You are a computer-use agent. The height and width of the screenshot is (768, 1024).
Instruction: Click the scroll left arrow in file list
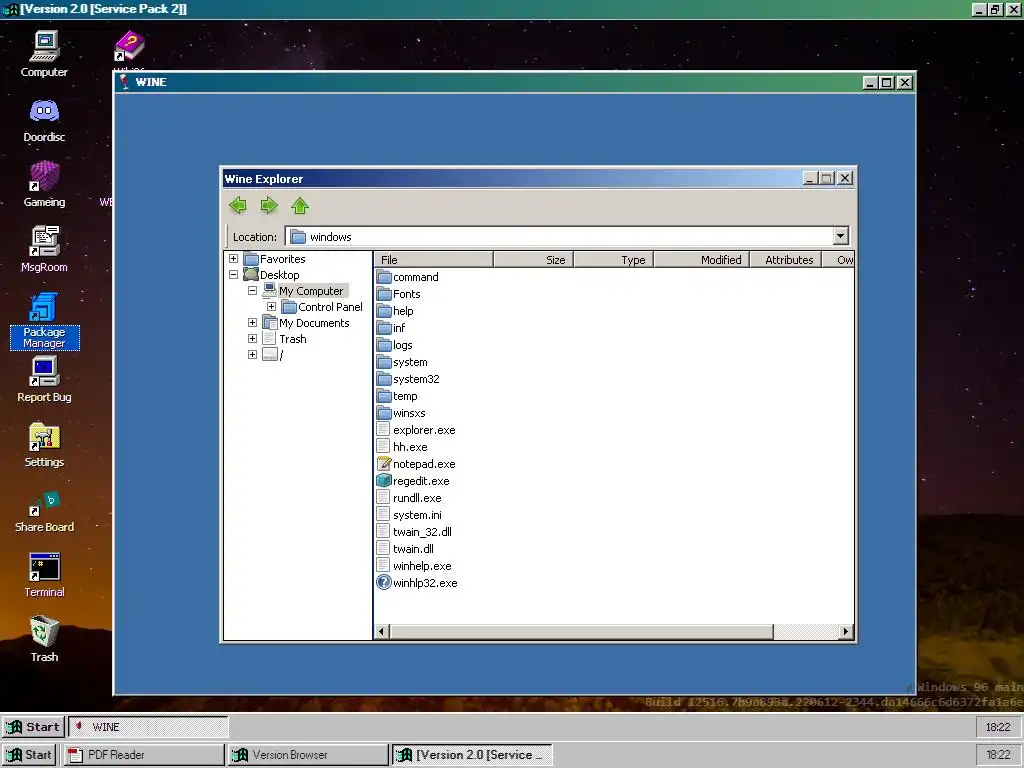click(382, 632)
